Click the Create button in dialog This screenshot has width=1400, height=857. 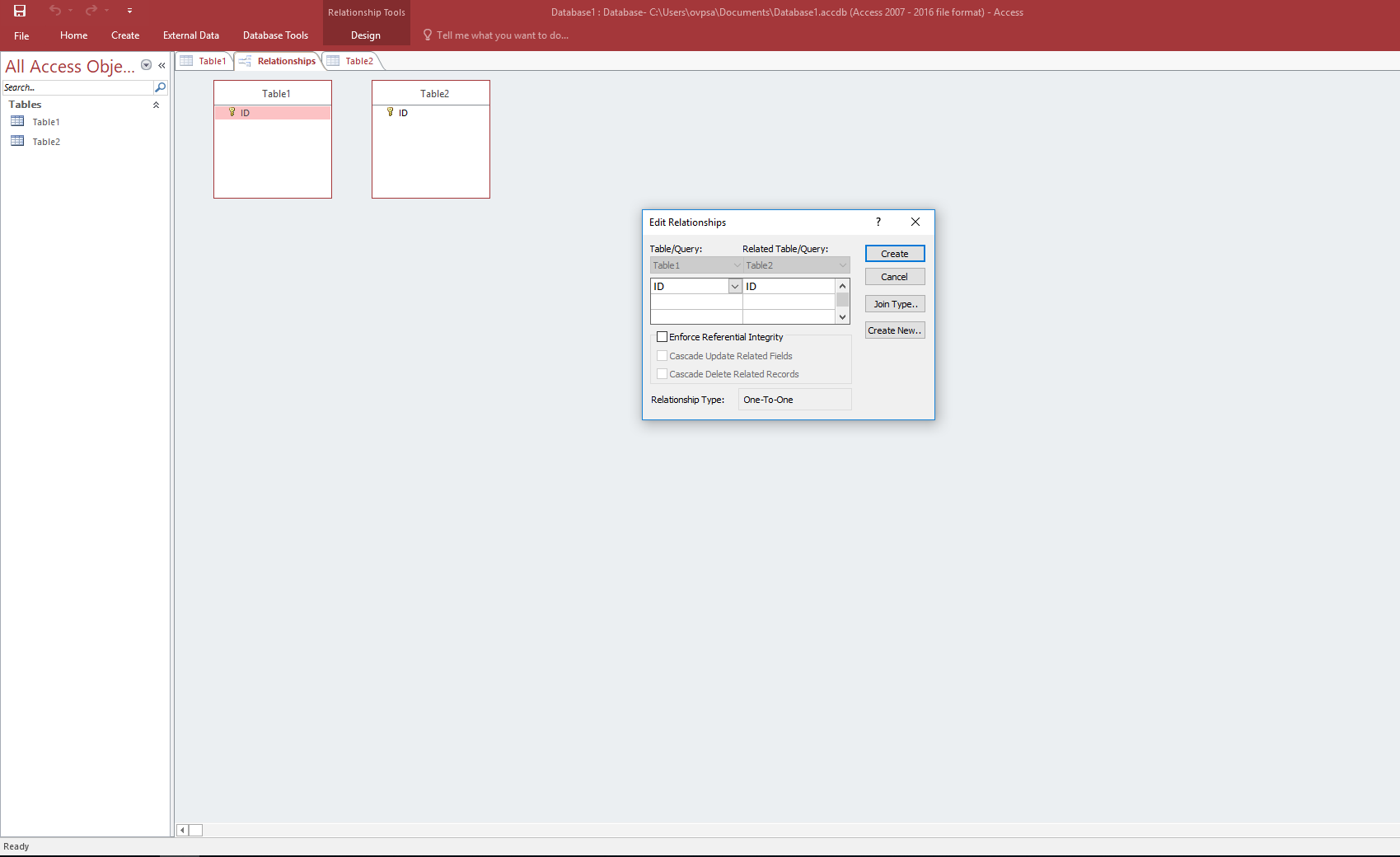pos(895,254)
